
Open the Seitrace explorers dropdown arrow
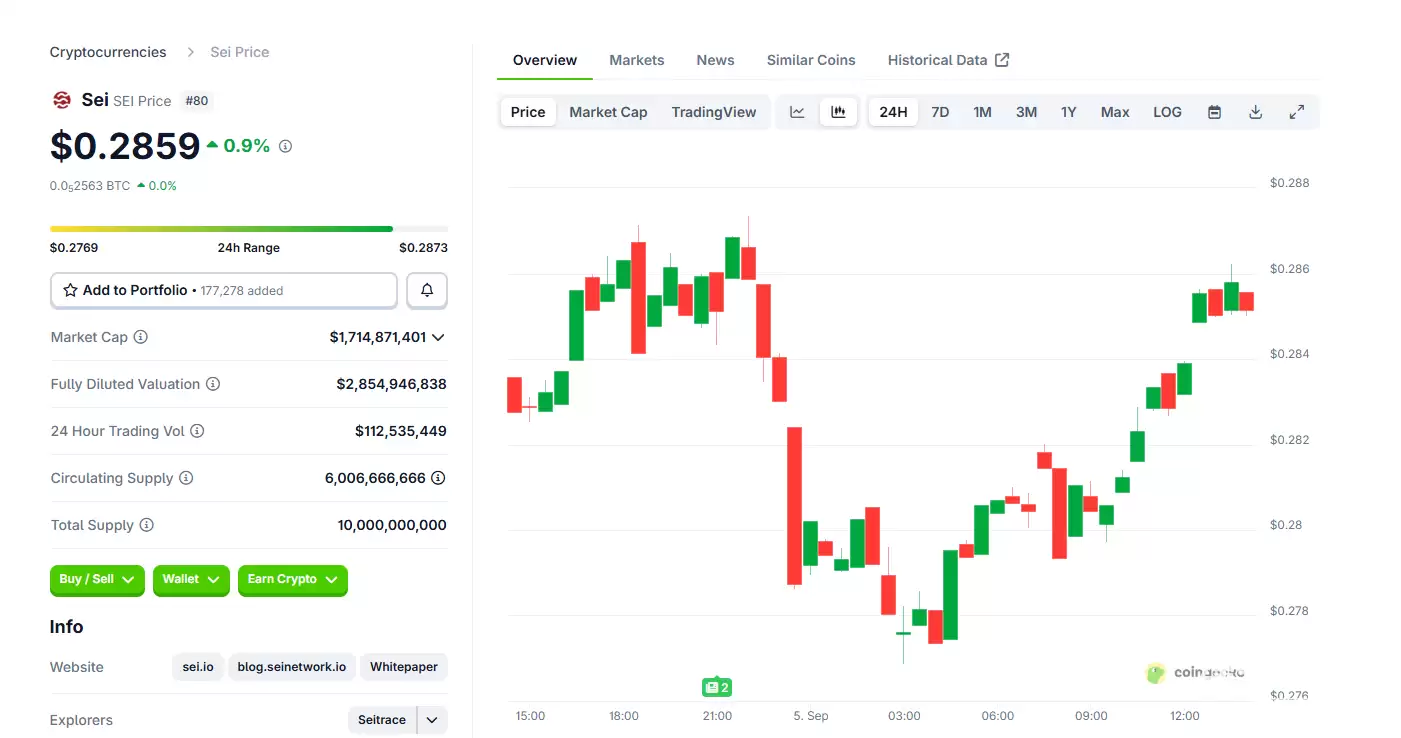pyautogui.click(x=432, y=720)
